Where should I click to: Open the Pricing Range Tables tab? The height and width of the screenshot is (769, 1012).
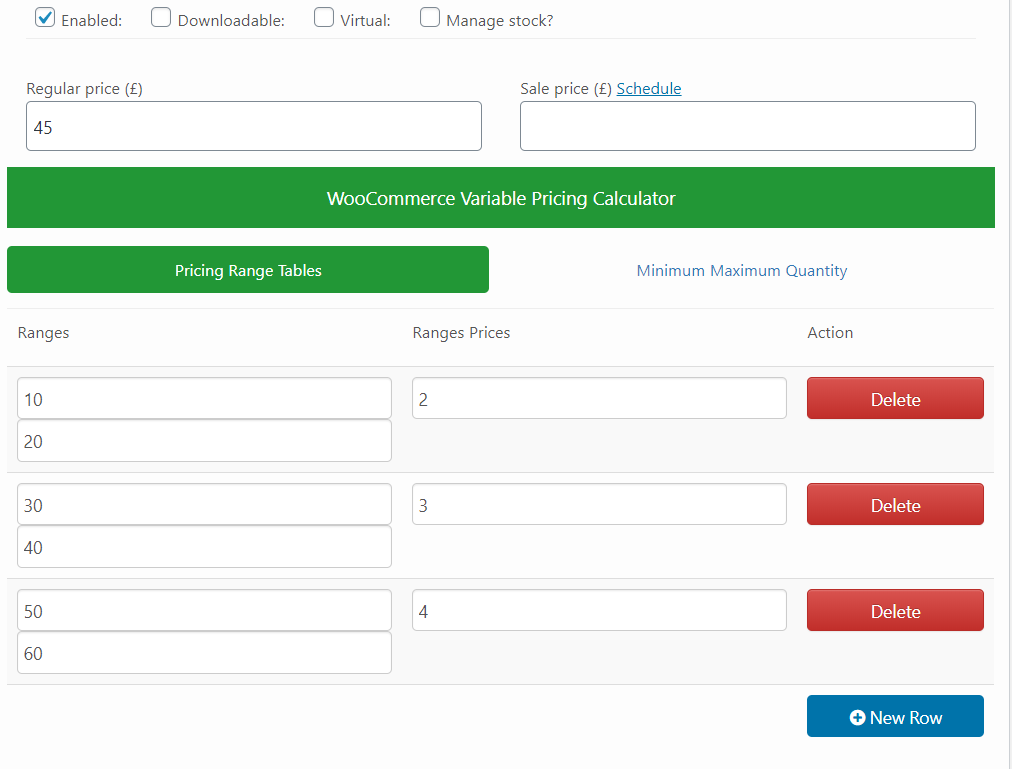tap(248, 270)
